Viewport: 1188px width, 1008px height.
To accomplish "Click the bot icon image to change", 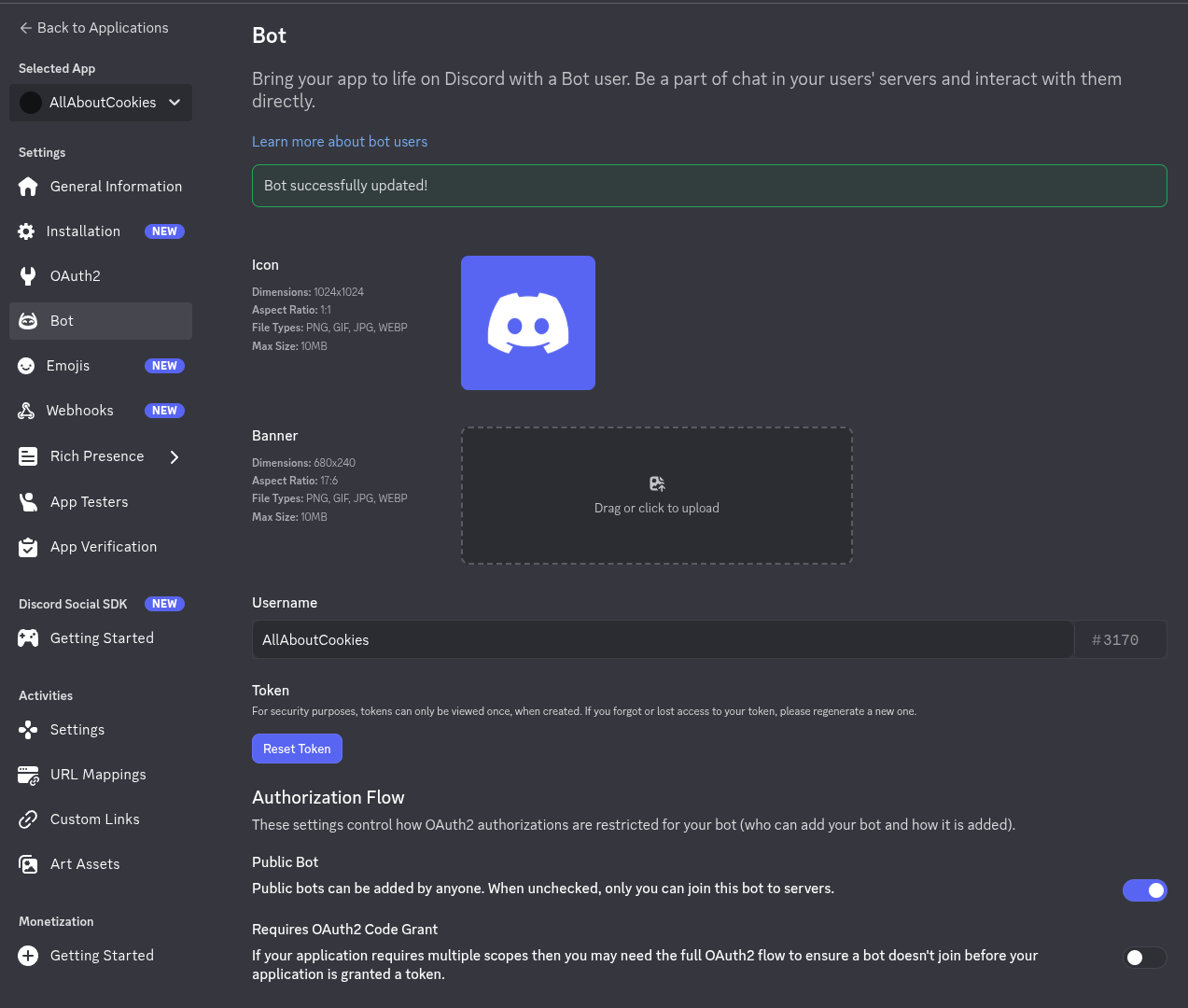I will tap(528, 323).
